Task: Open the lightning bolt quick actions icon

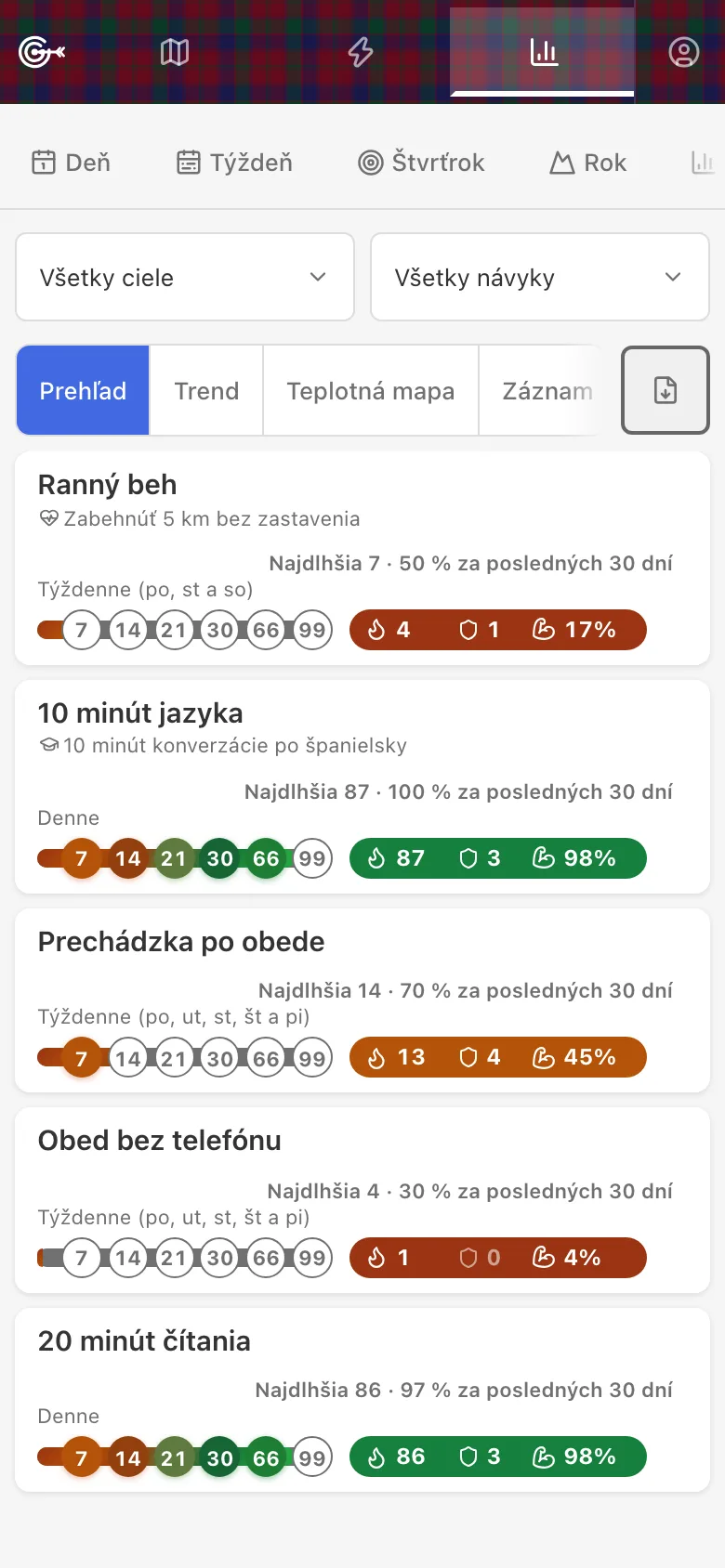Action: 361,52
